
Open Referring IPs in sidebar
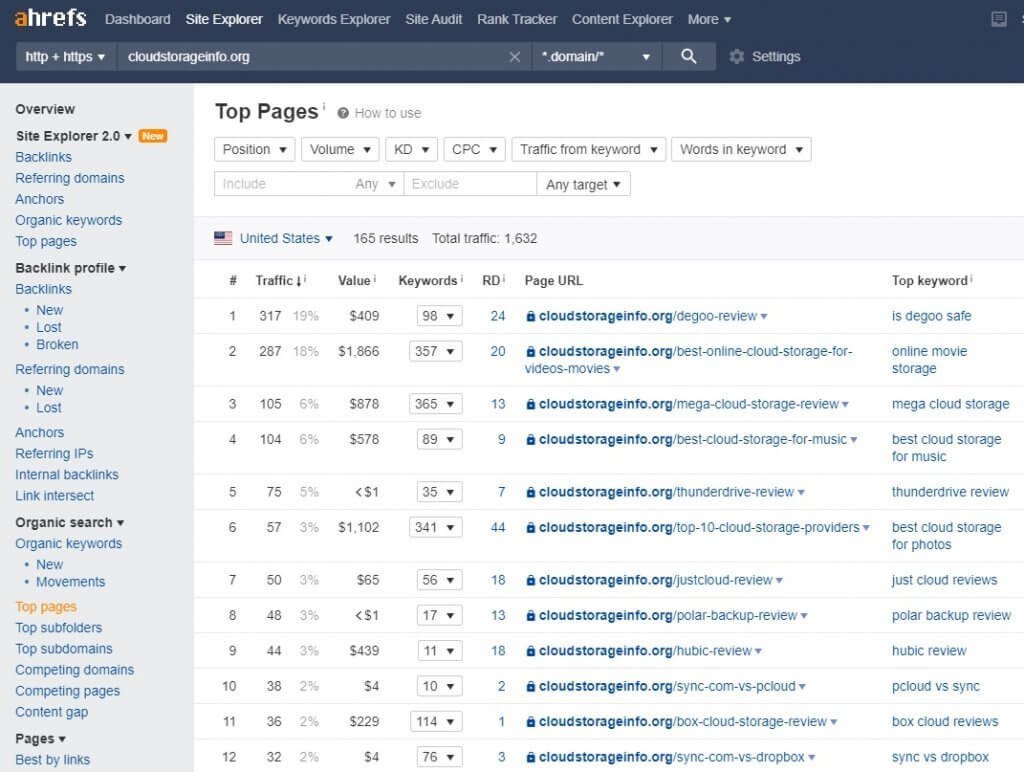coord(54,454)
